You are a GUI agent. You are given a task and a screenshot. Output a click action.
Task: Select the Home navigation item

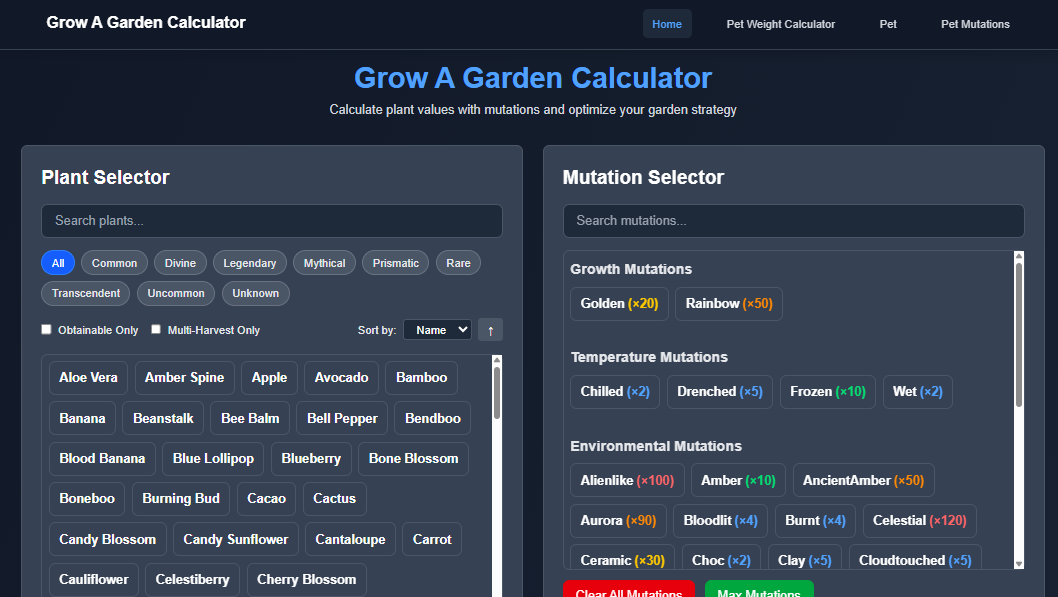[666, 23]
